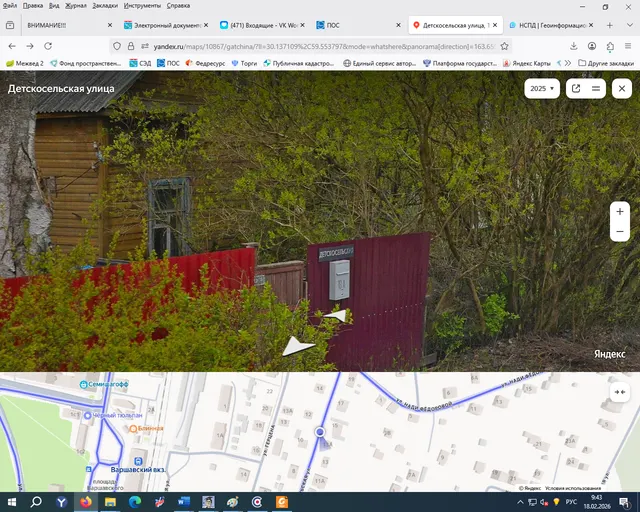
Task: Select Семишагофф place on the map
Action: pyautogui.click(x=104, y=384)
